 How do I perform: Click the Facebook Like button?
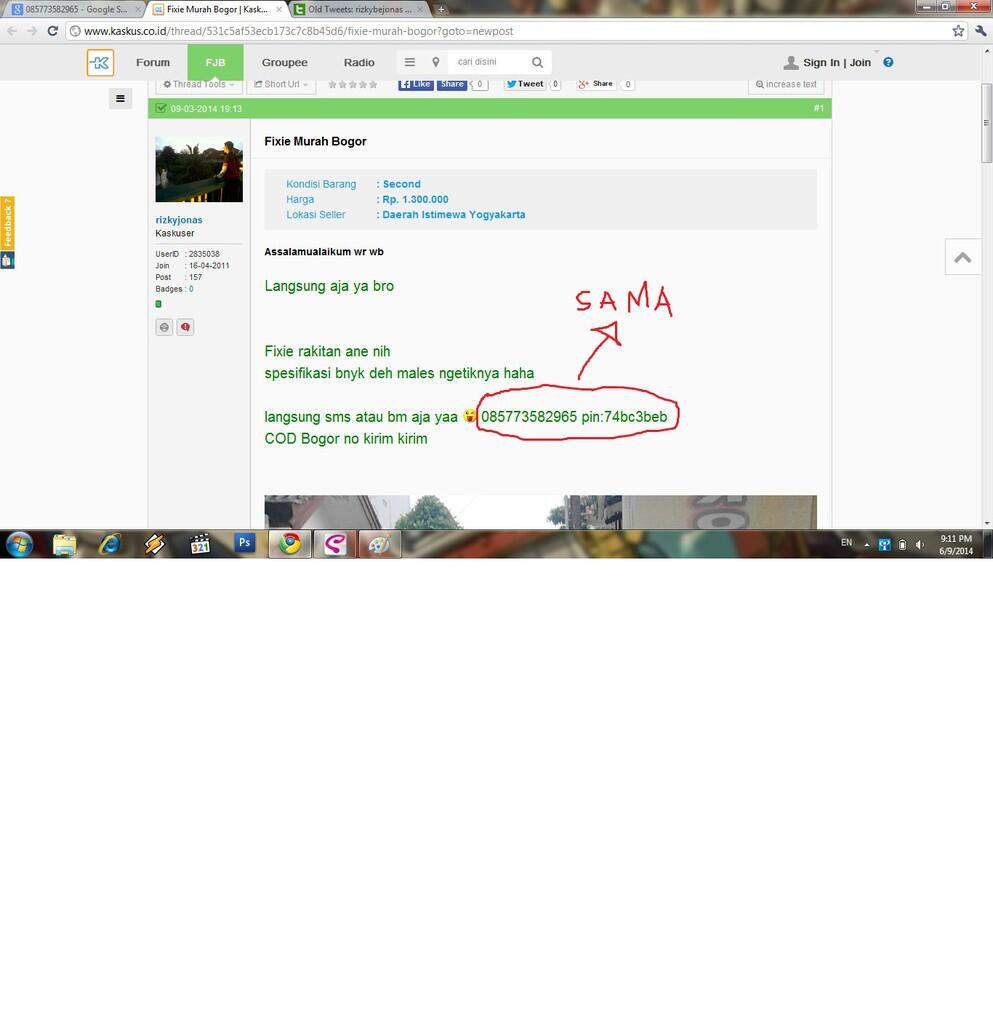[416, 84]
